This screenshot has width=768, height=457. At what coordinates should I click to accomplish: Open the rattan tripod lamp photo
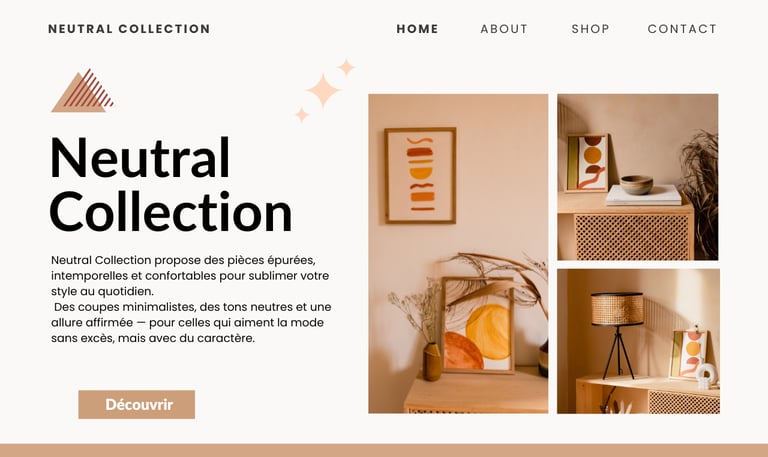[x=638, y=341]
